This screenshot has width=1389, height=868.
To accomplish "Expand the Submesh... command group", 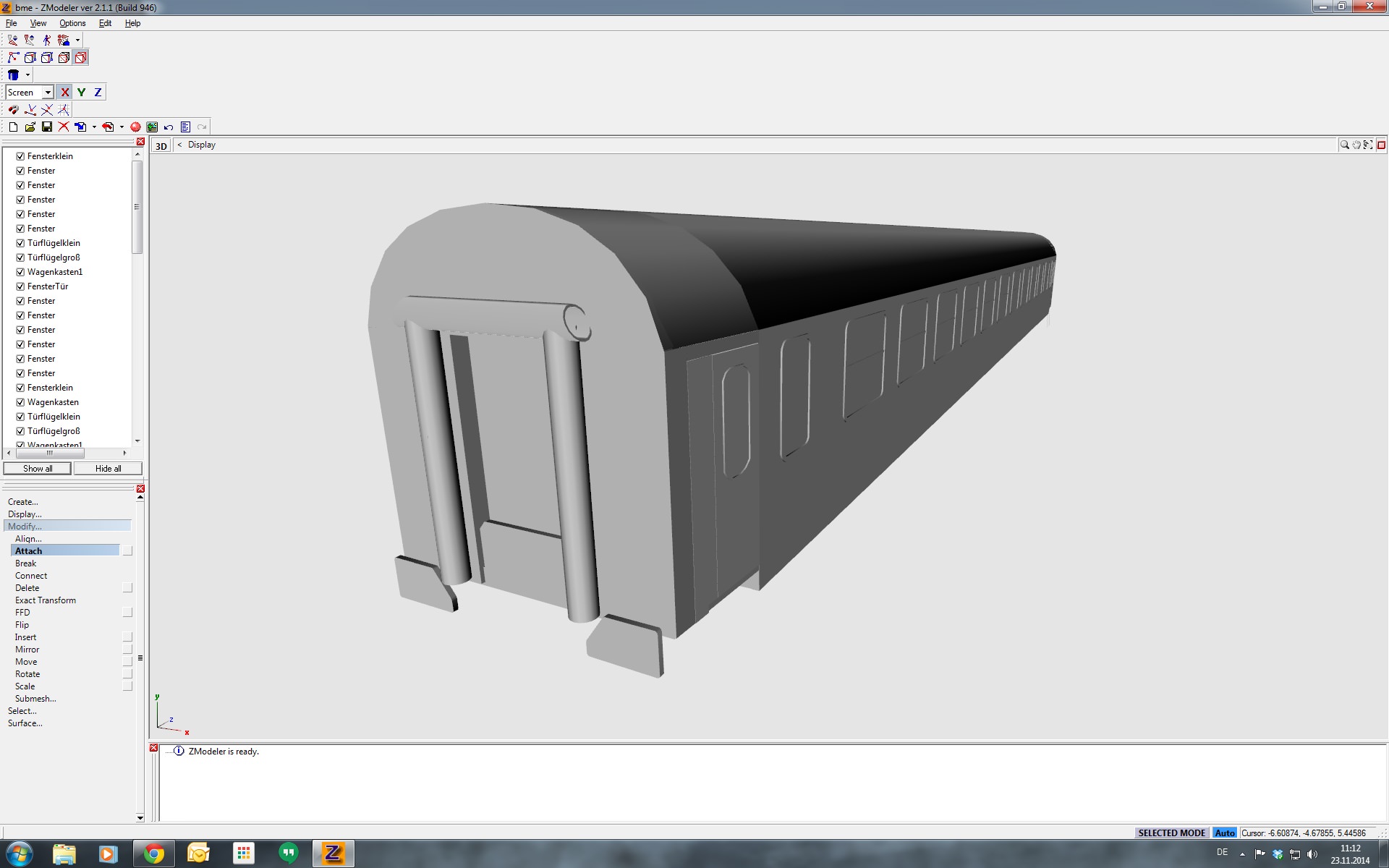I will coord(35,699).
